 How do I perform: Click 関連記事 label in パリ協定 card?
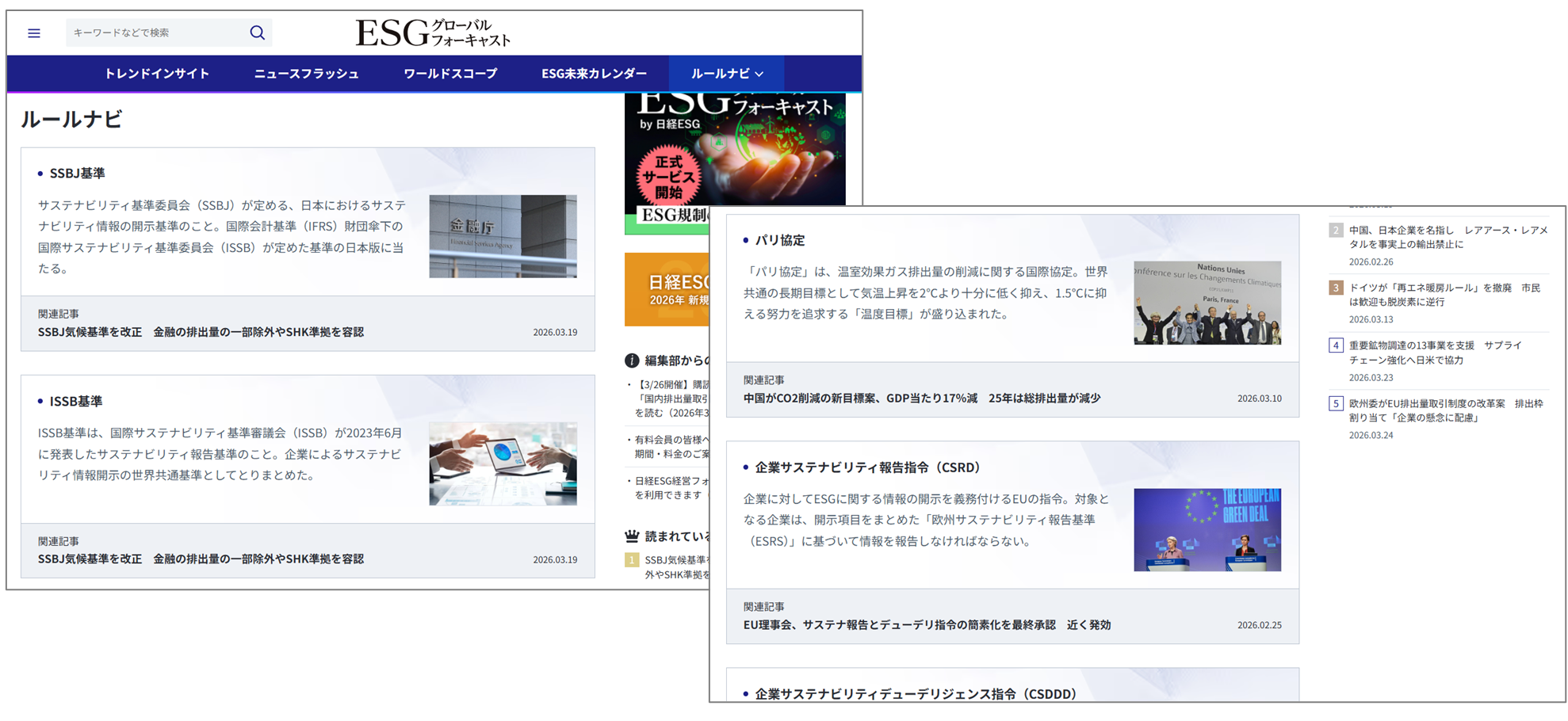[x=763, y=380]
